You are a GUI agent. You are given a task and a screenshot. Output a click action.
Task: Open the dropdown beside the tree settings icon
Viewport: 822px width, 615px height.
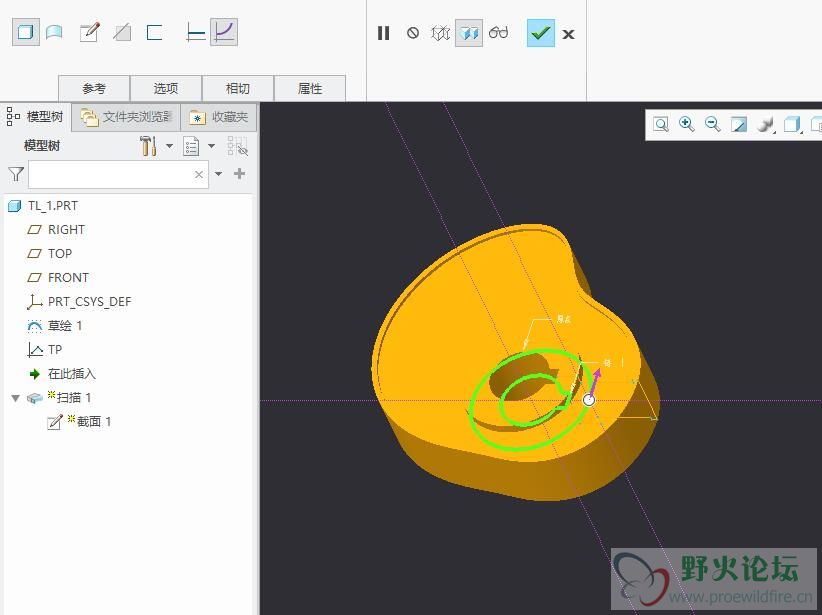pos(169,146)
